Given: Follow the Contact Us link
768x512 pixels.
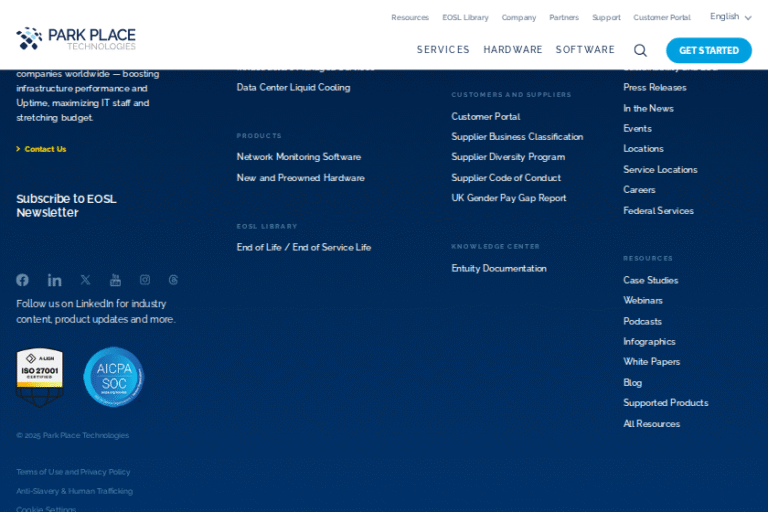Looking at the screenshot, I should (45, 149).
